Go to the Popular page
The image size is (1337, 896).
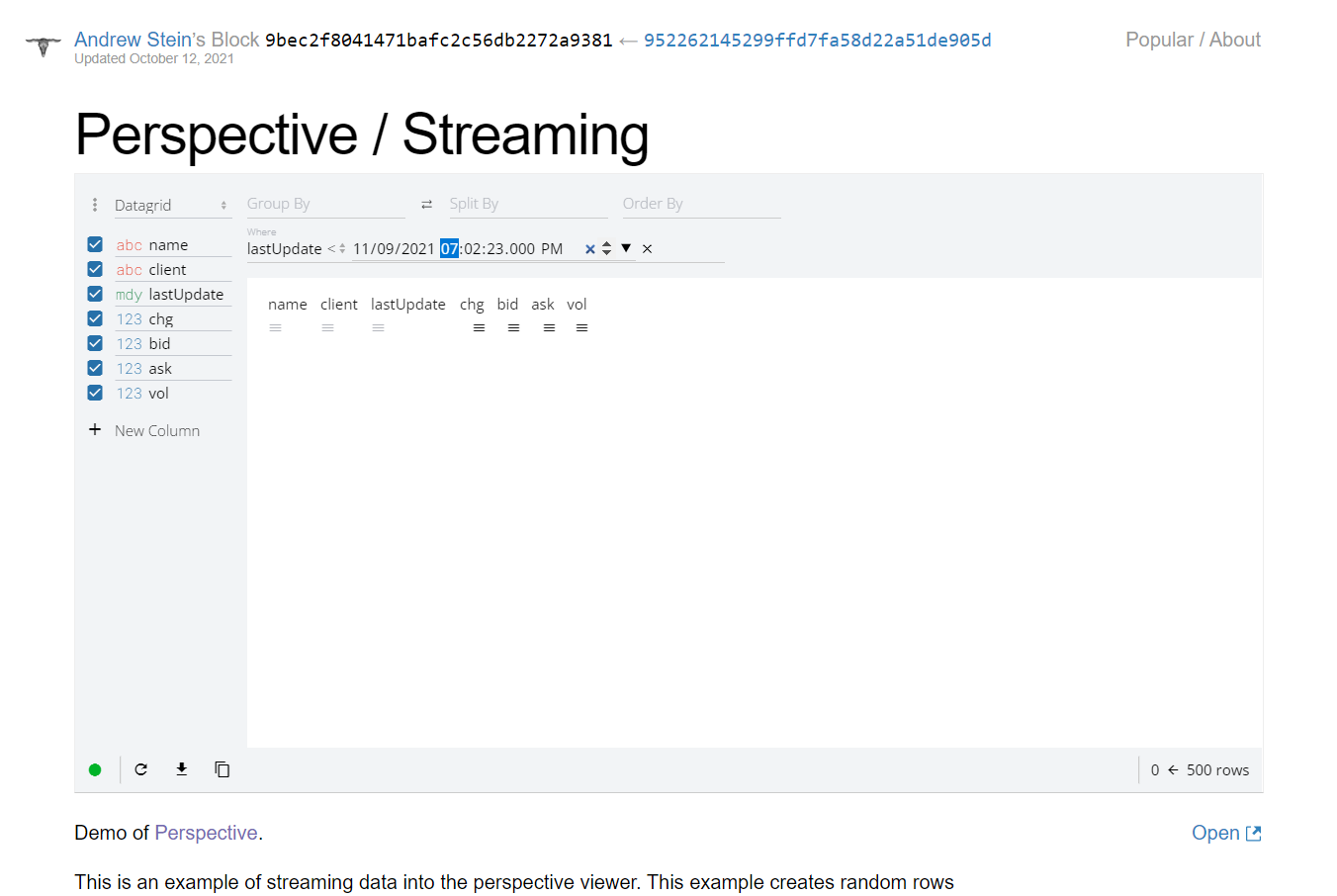(x=1159, y=40)
